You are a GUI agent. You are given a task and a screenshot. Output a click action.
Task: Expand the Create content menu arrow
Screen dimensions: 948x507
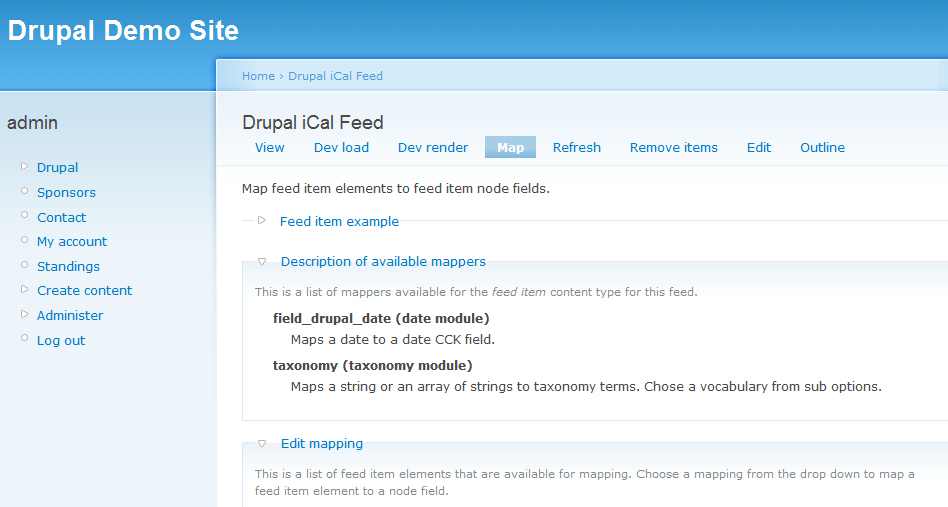tap(25, 289)
